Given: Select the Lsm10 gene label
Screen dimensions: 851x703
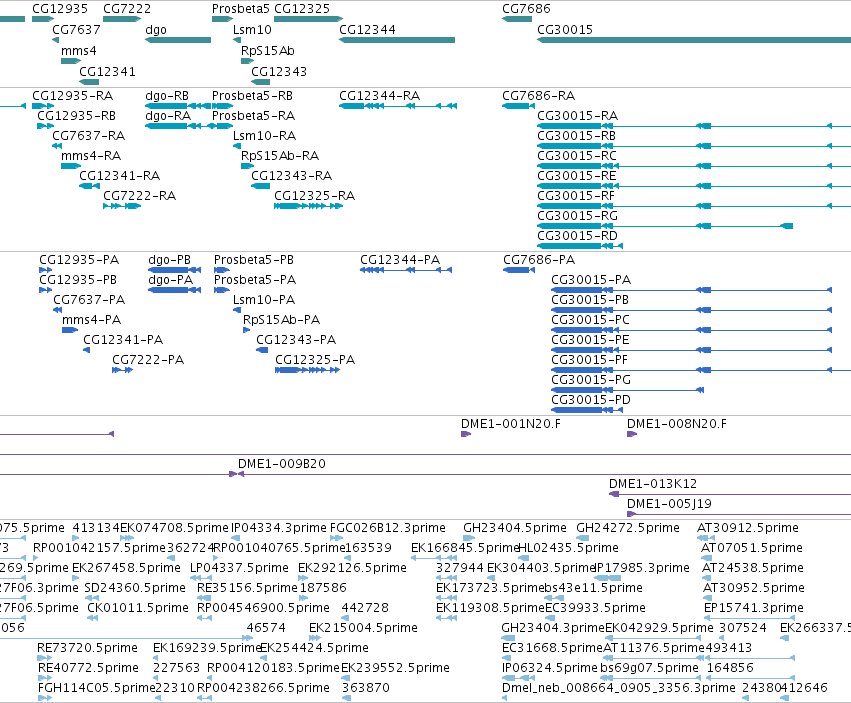Looking at the screenshot, I should click(252, 30).
